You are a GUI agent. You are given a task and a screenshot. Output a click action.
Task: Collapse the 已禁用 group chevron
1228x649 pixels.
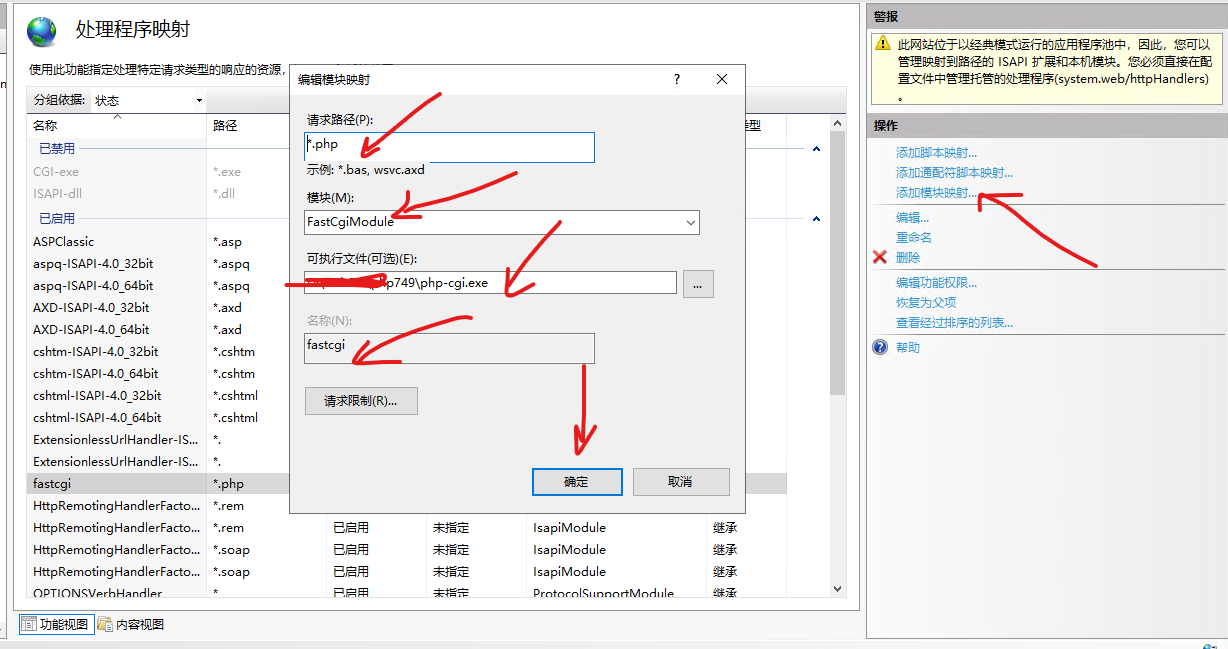tap(816, 149)
